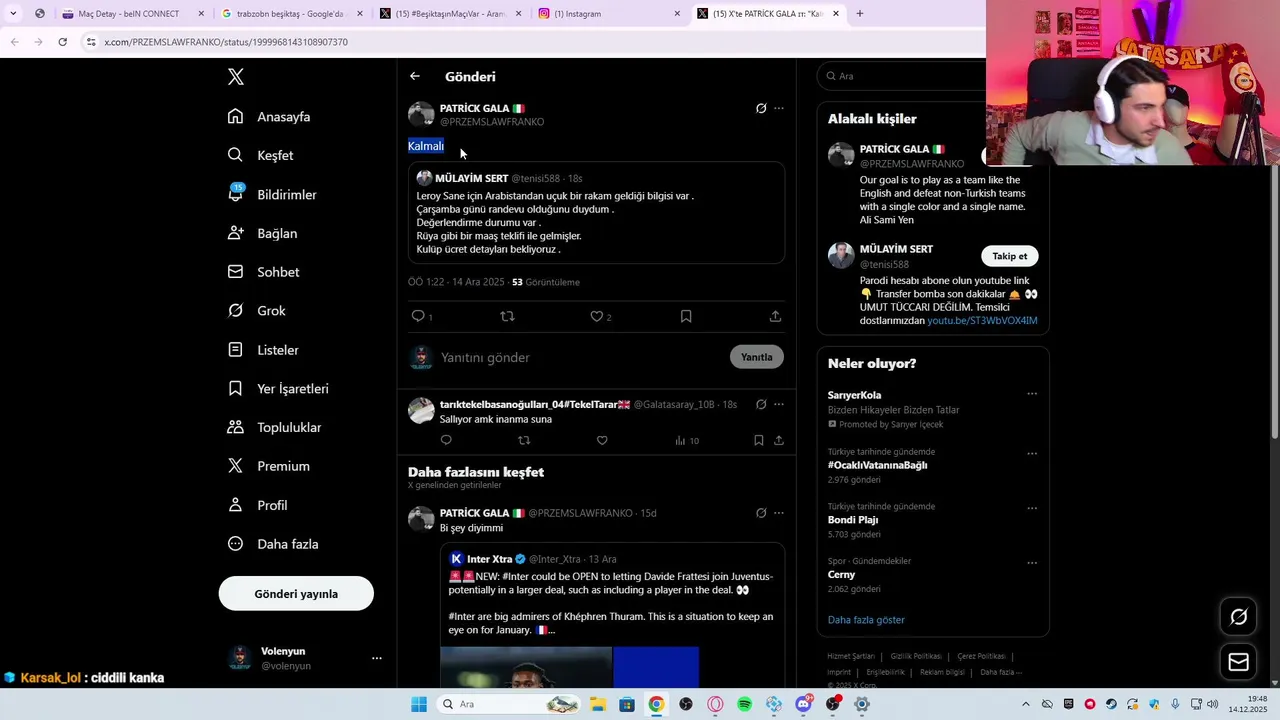Image resolution: width=1280 pixels, height=720 pixels.
Task: Open a new browser tab
Action: [860, 14]
